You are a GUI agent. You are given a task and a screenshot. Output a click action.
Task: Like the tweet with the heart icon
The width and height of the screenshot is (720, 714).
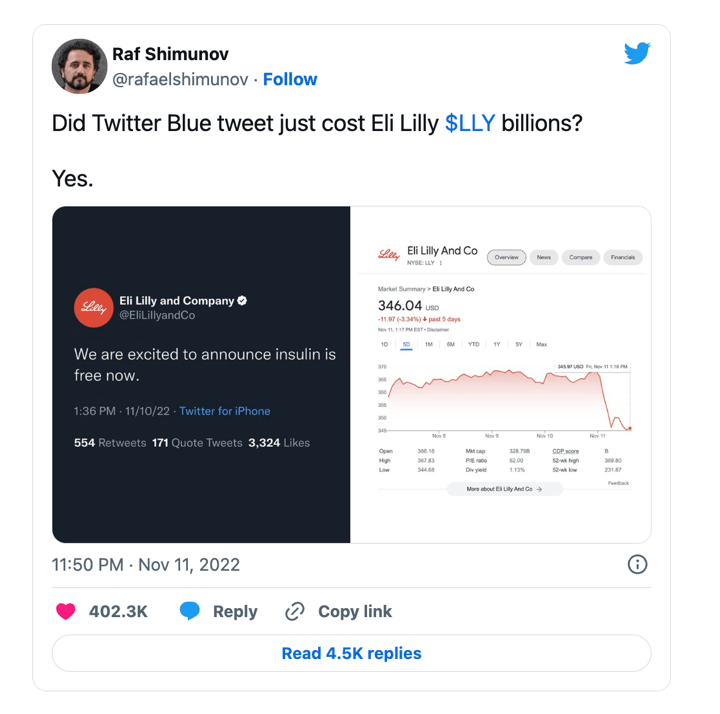coord(65,612)
